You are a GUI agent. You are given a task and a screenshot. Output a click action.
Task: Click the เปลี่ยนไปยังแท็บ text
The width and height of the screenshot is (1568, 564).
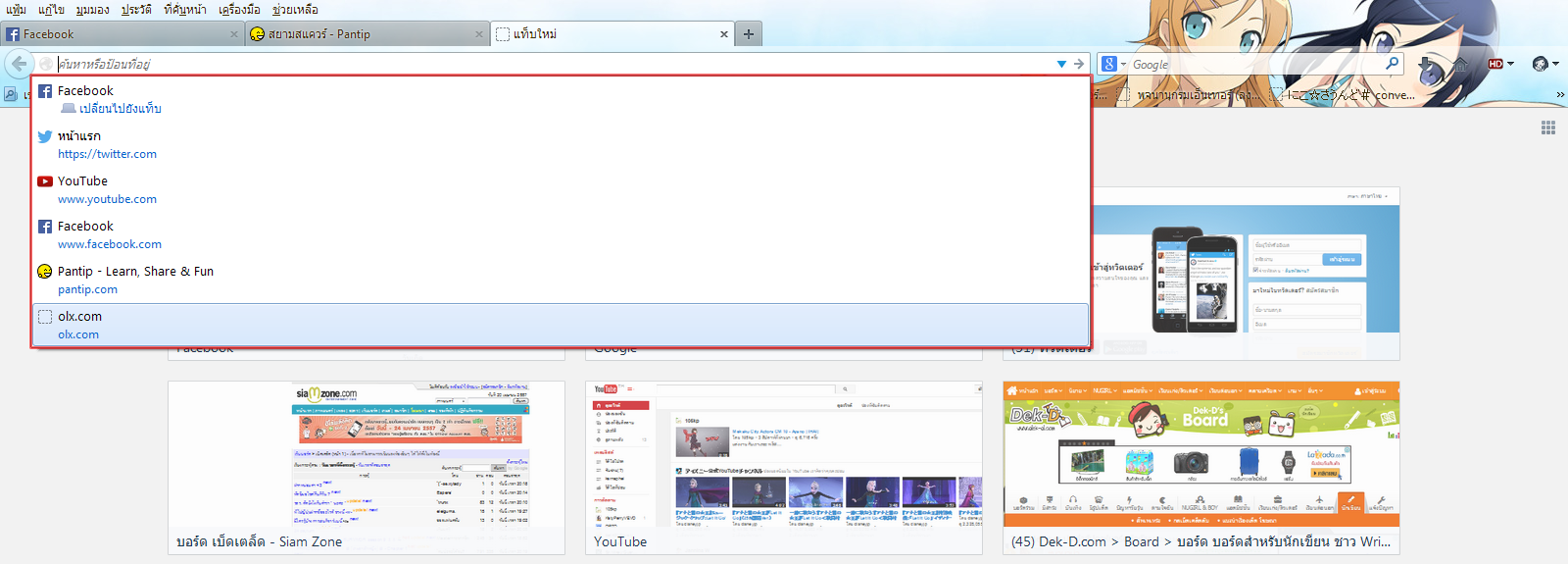pyautogui.click(x=121, y=109)
